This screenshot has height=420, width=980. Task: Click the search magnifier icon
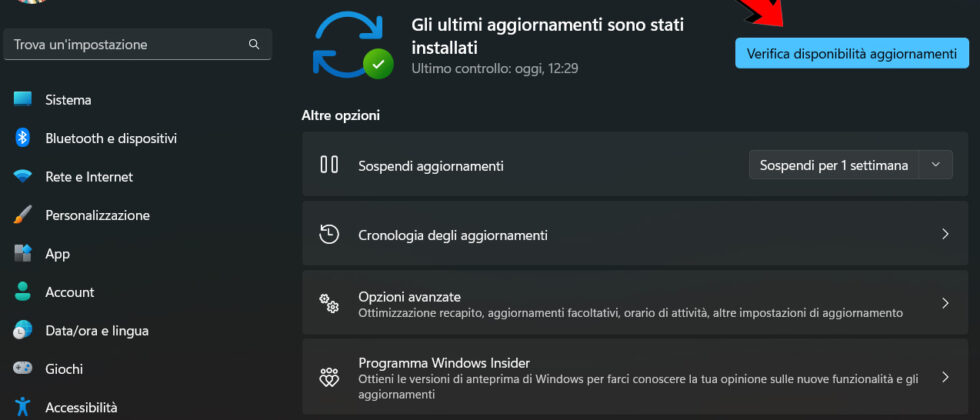tap(254, 45)
